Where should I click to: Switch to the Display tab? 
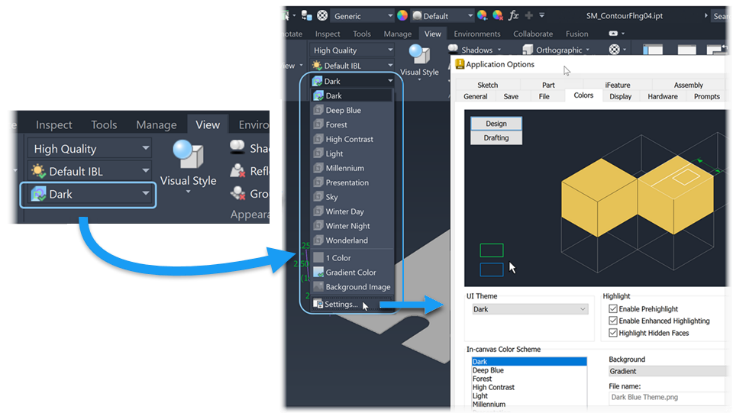(x=620, y=96)
